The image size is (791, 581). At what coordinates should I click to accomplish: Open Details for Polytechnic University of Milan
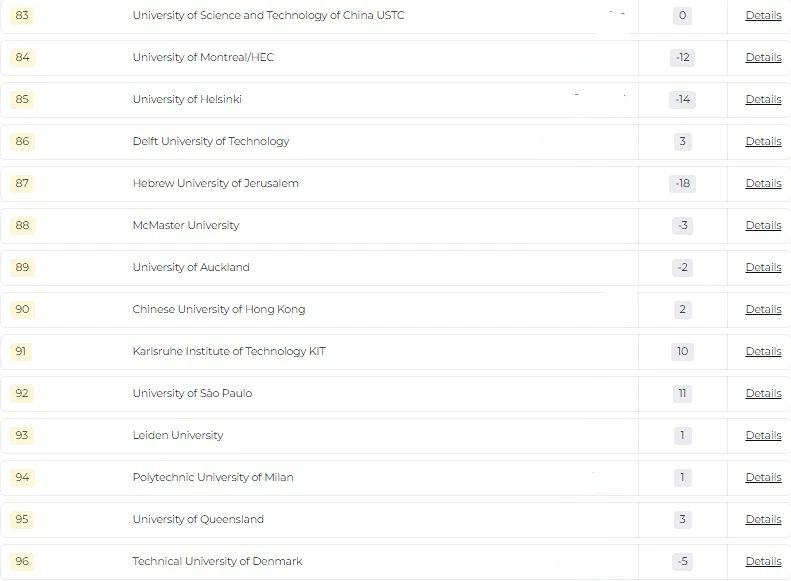pyautogui.click(x=763, y=478)
